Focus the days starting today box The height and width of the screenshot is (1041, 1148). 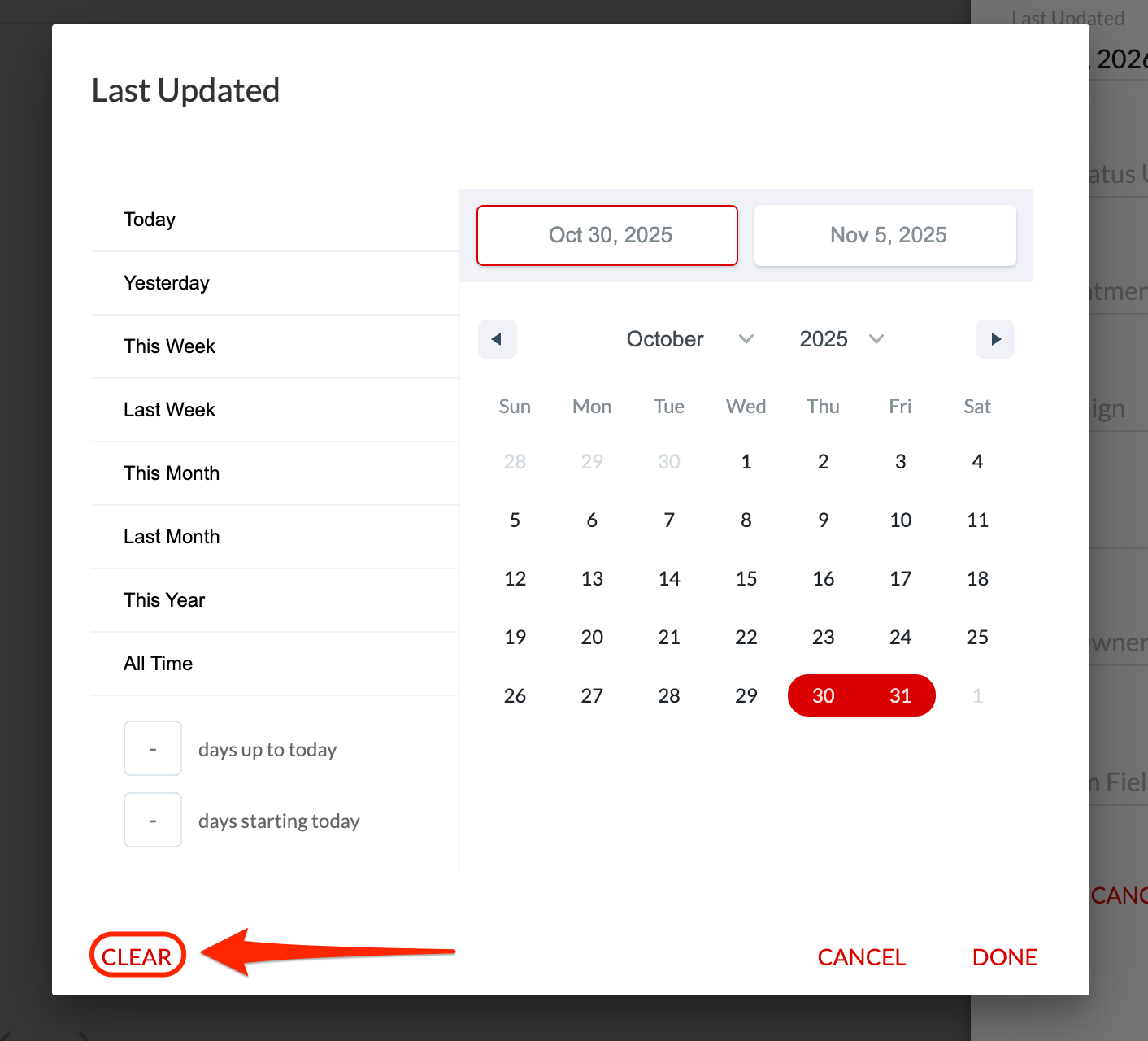pos(153,820)
